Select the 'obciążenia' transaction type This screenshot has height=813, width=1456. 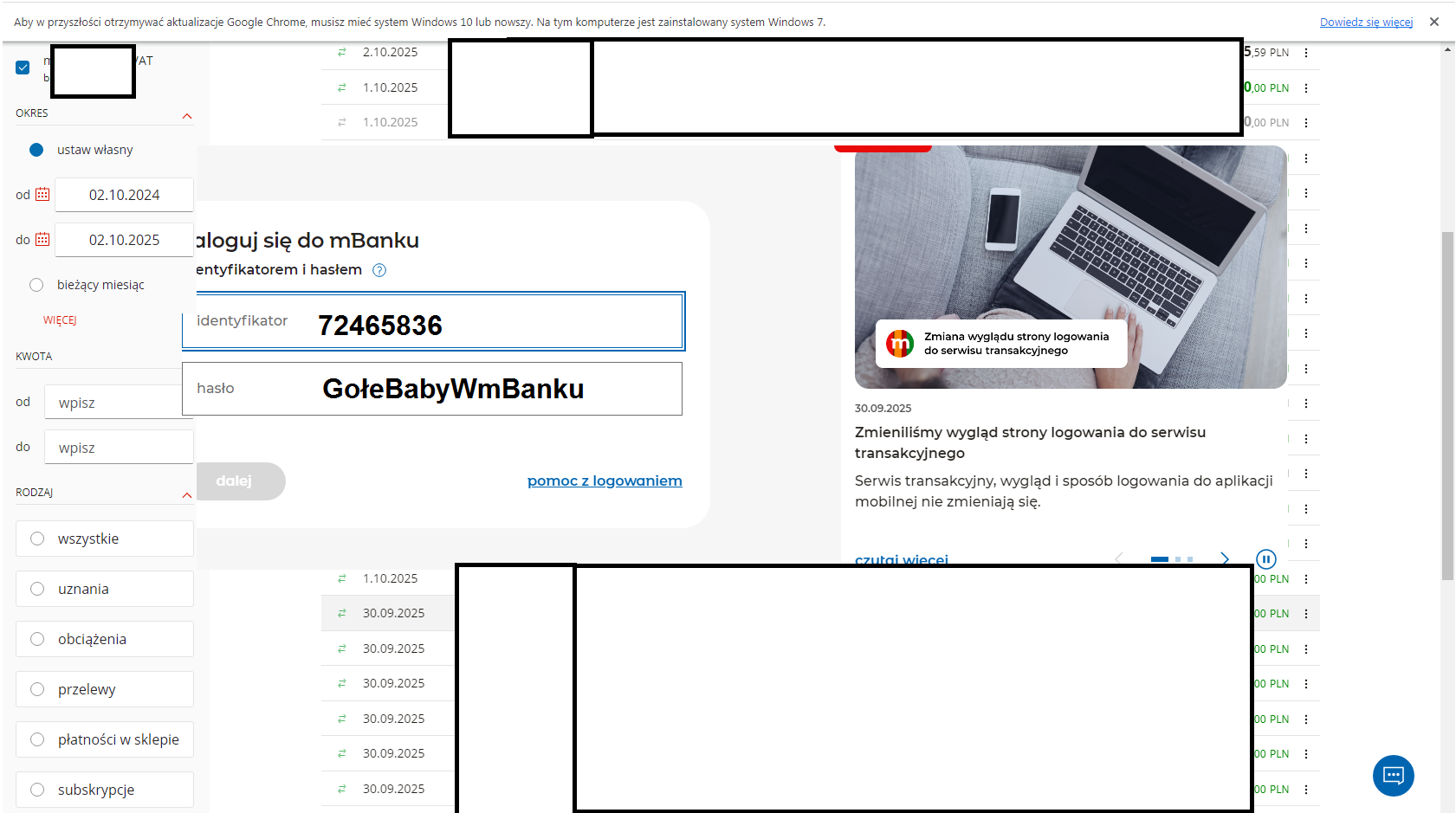tap(105, 639)
